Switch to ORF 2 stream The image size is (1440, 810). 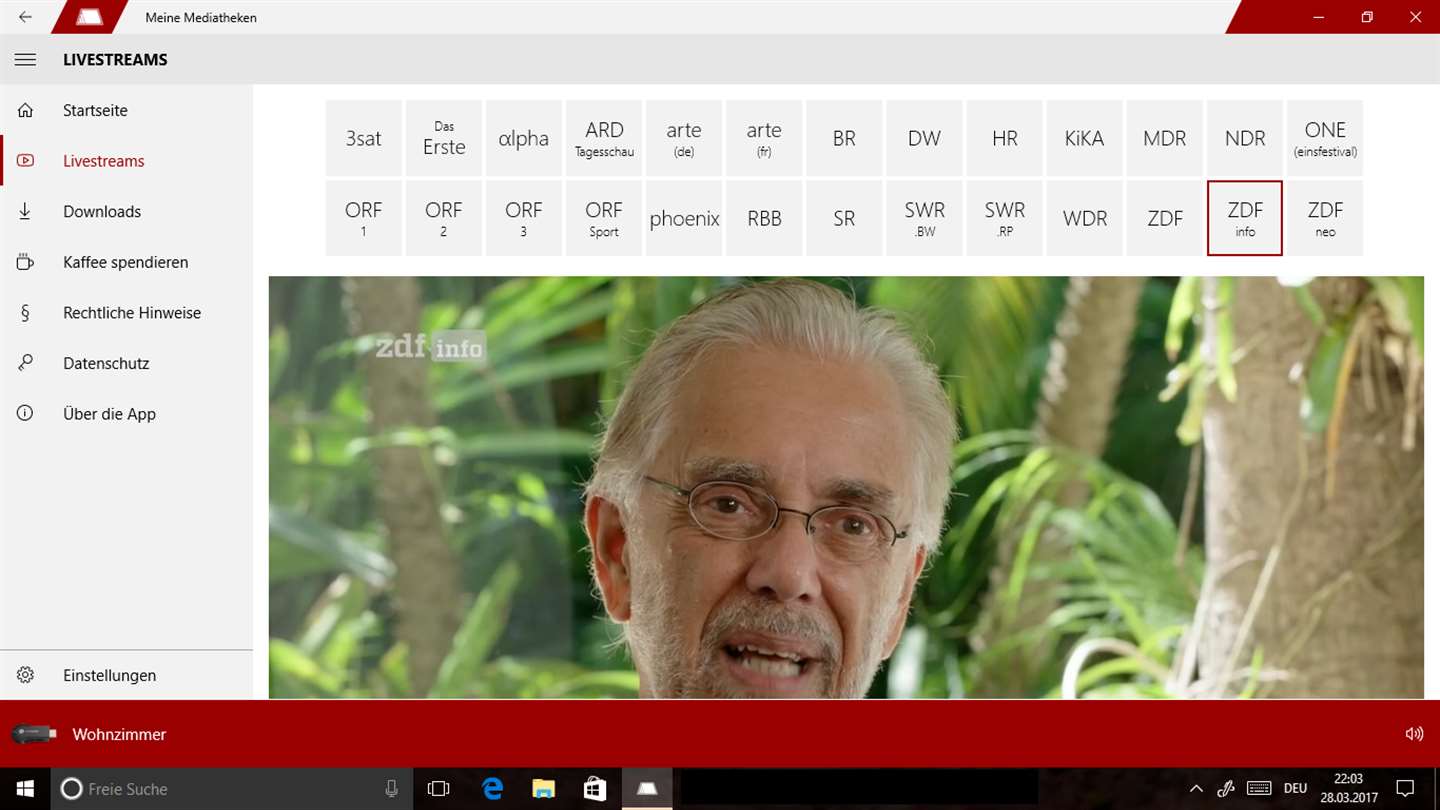pyautogui.click(x=444, y=218)
